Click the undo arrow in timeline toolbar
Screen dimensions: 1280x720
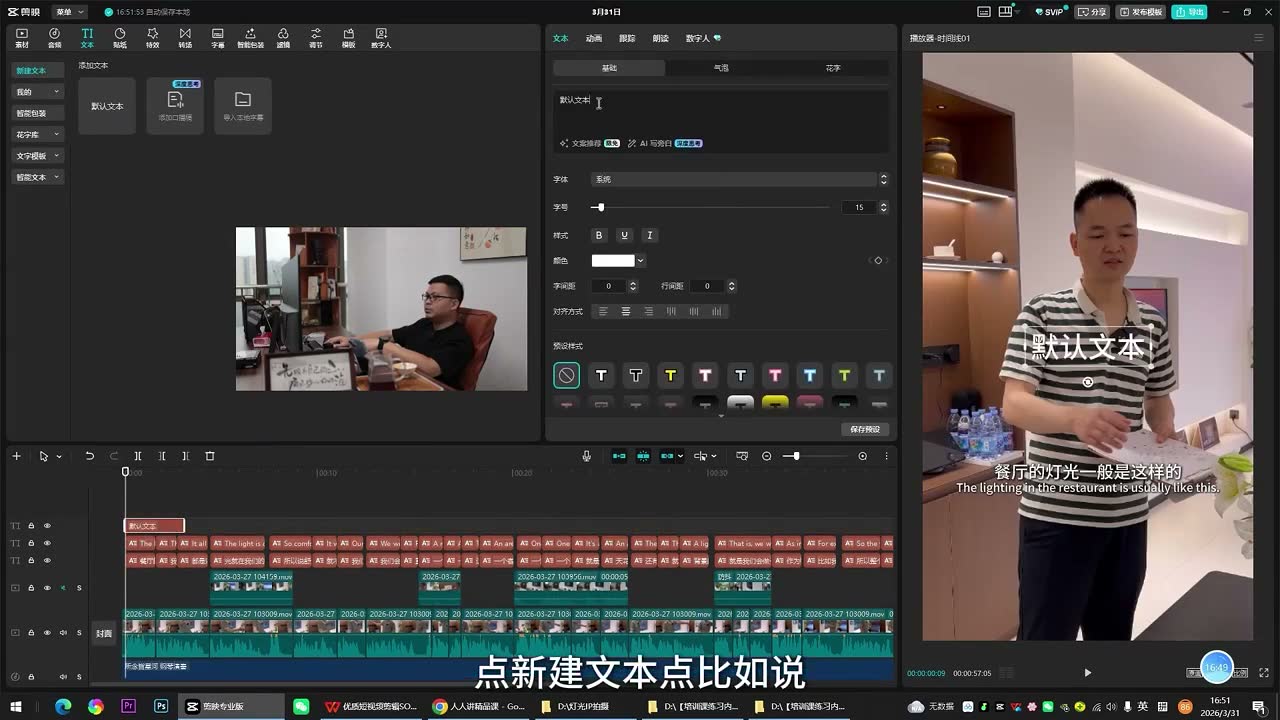click(89, 456)
